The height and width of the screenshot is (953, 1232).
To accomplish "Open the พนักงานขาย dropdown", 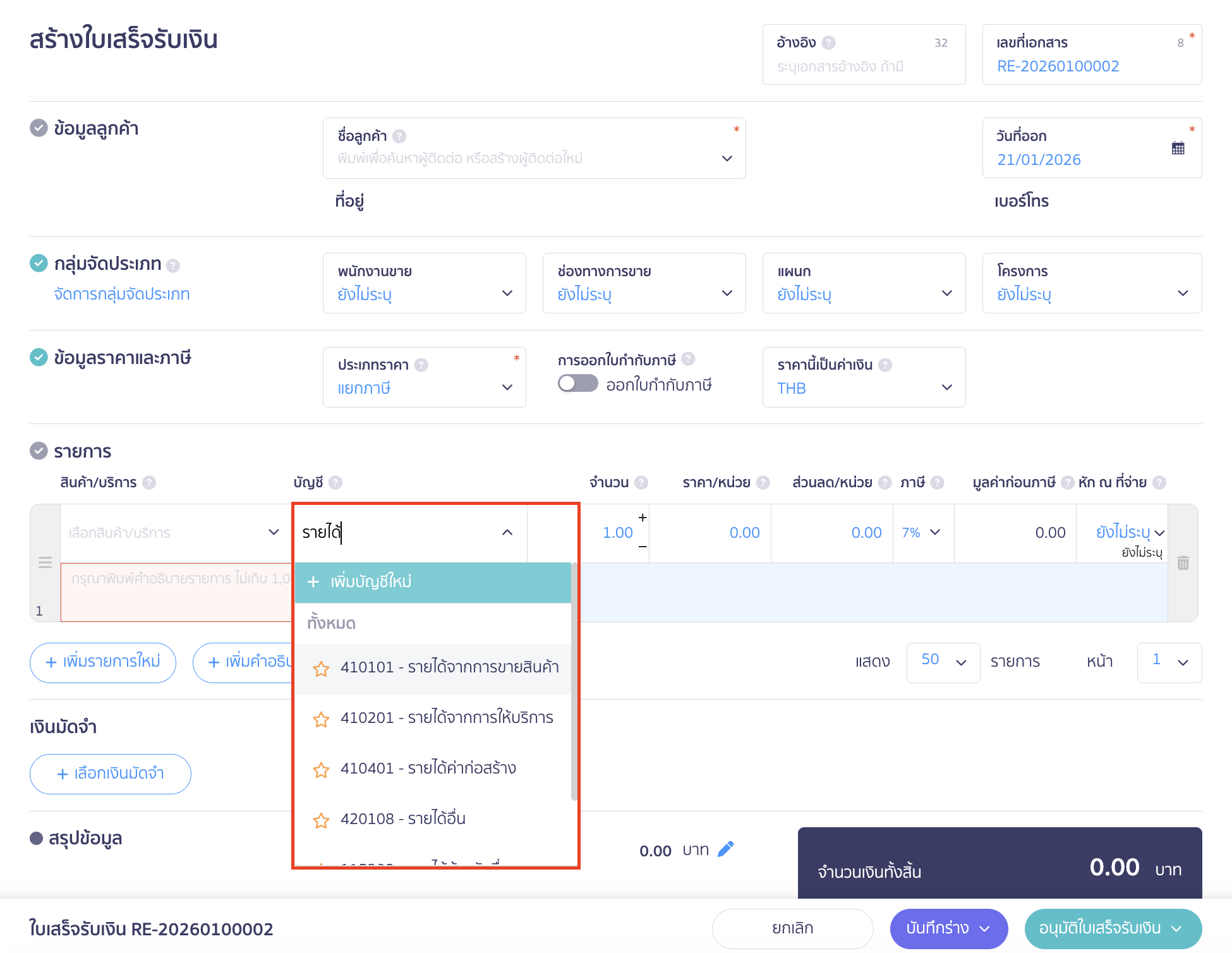I will tap(424, 283).
